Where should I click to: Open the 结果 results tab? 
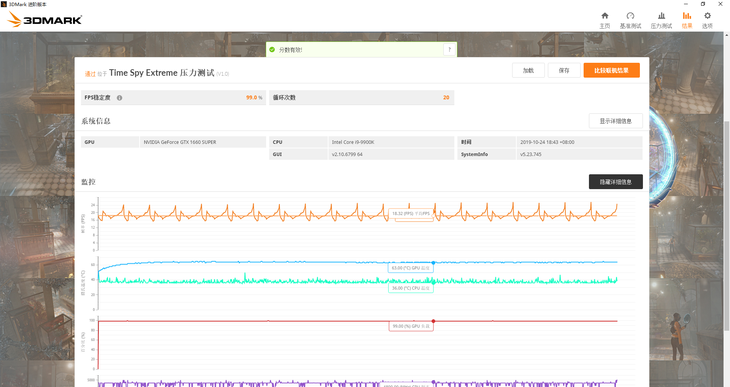[x=687, y=20]
